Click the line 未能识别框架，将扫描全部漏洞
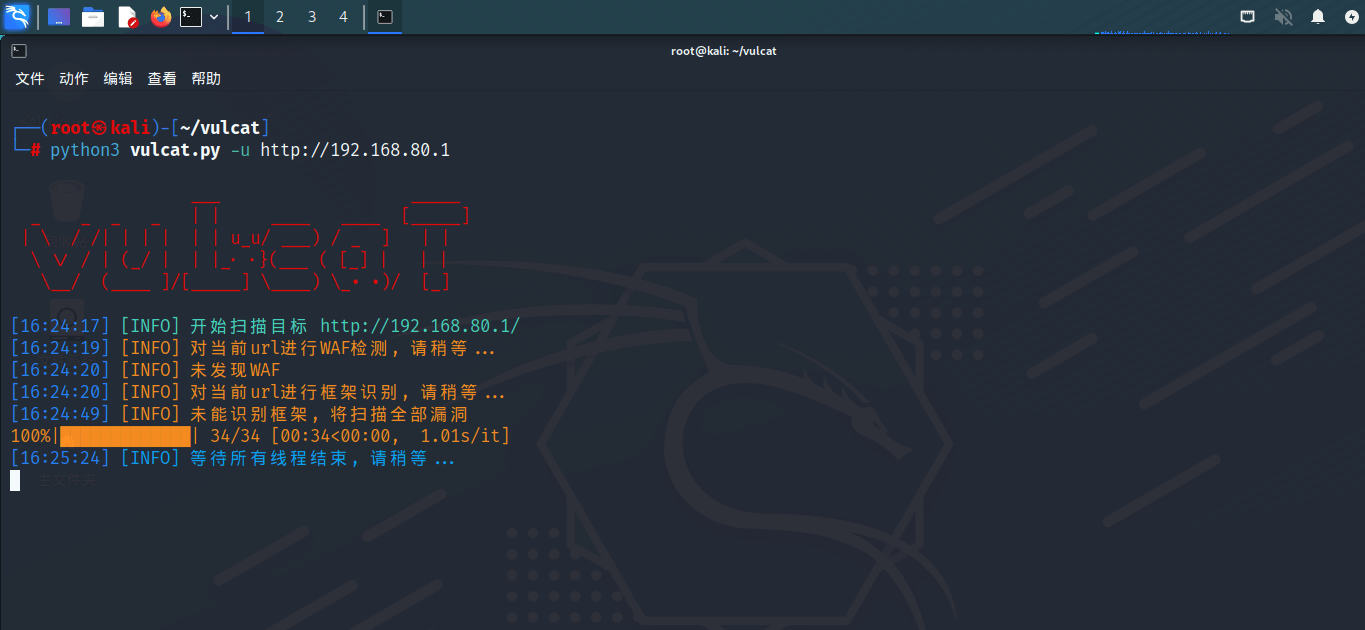Viewport: 1365px width, 630px height. click(x=329, y=414)
